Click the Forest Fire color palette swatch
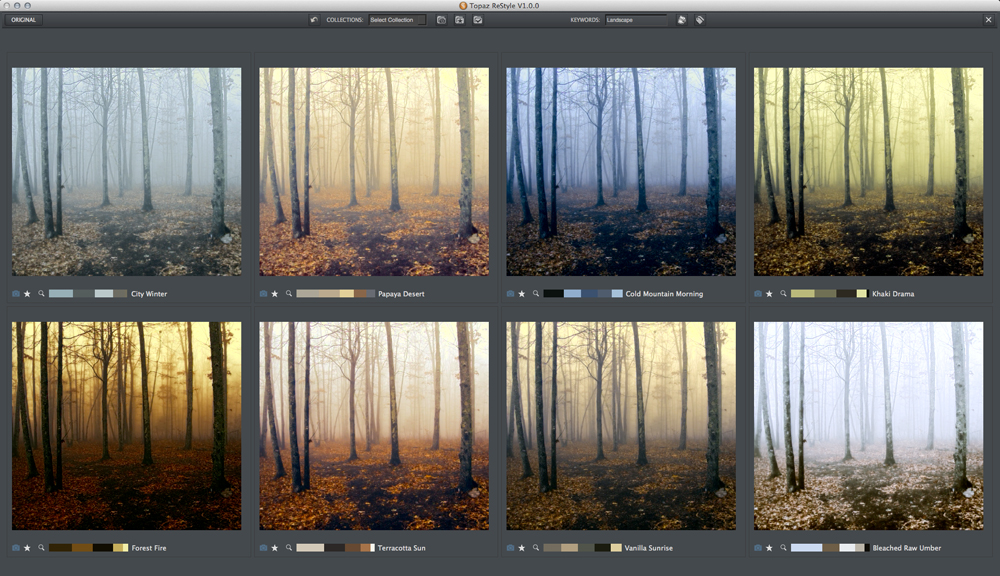Viewport: 1000px width, 576px height. [x=89, y=548]
